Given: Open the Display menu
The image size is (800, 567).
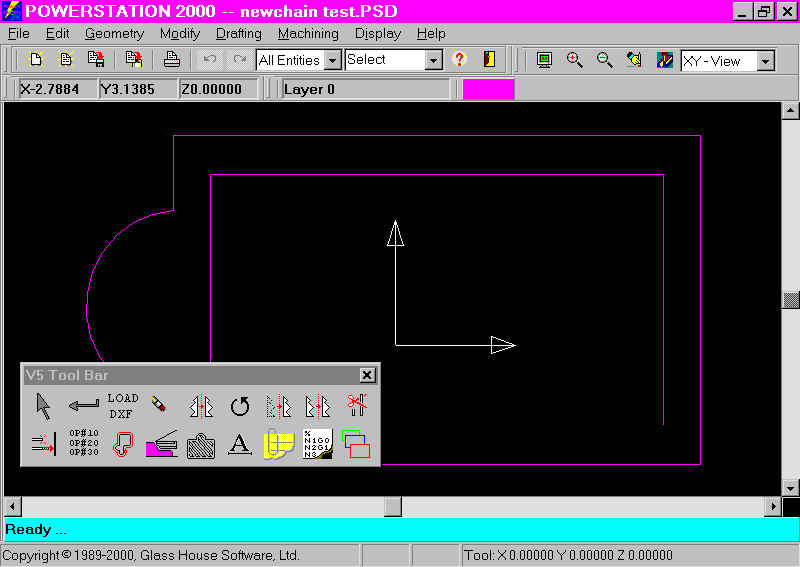Looking at the screenshot, I should click(378, 34).
